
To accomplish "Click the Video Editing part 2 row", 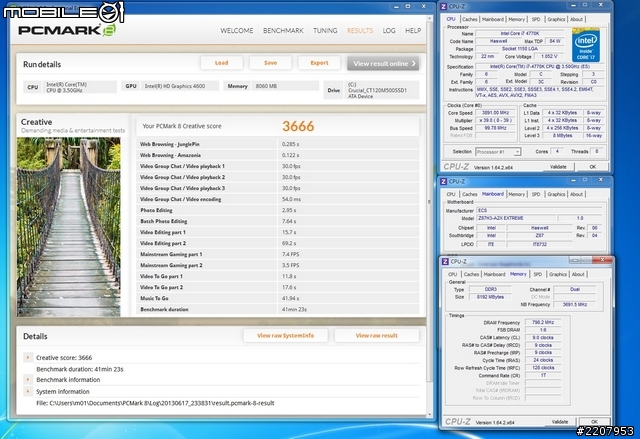I will [x=278, y=243].
